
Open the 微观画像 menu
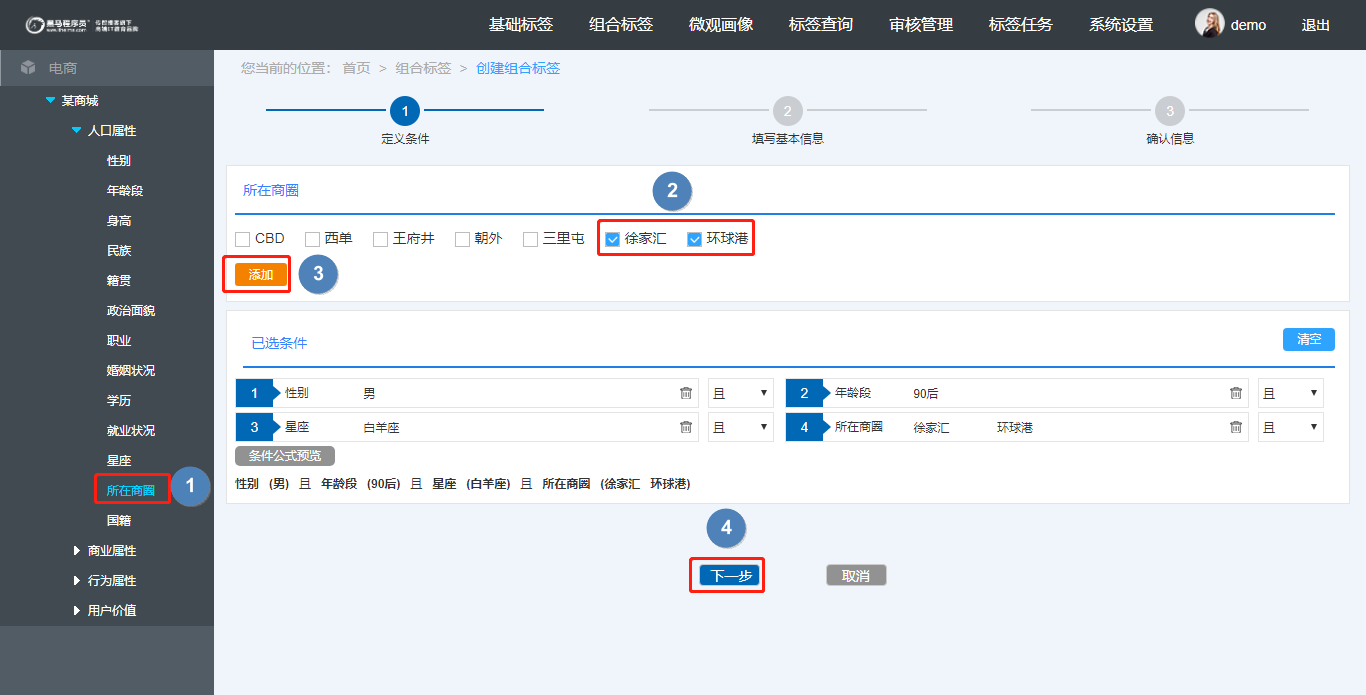(721, 25)
